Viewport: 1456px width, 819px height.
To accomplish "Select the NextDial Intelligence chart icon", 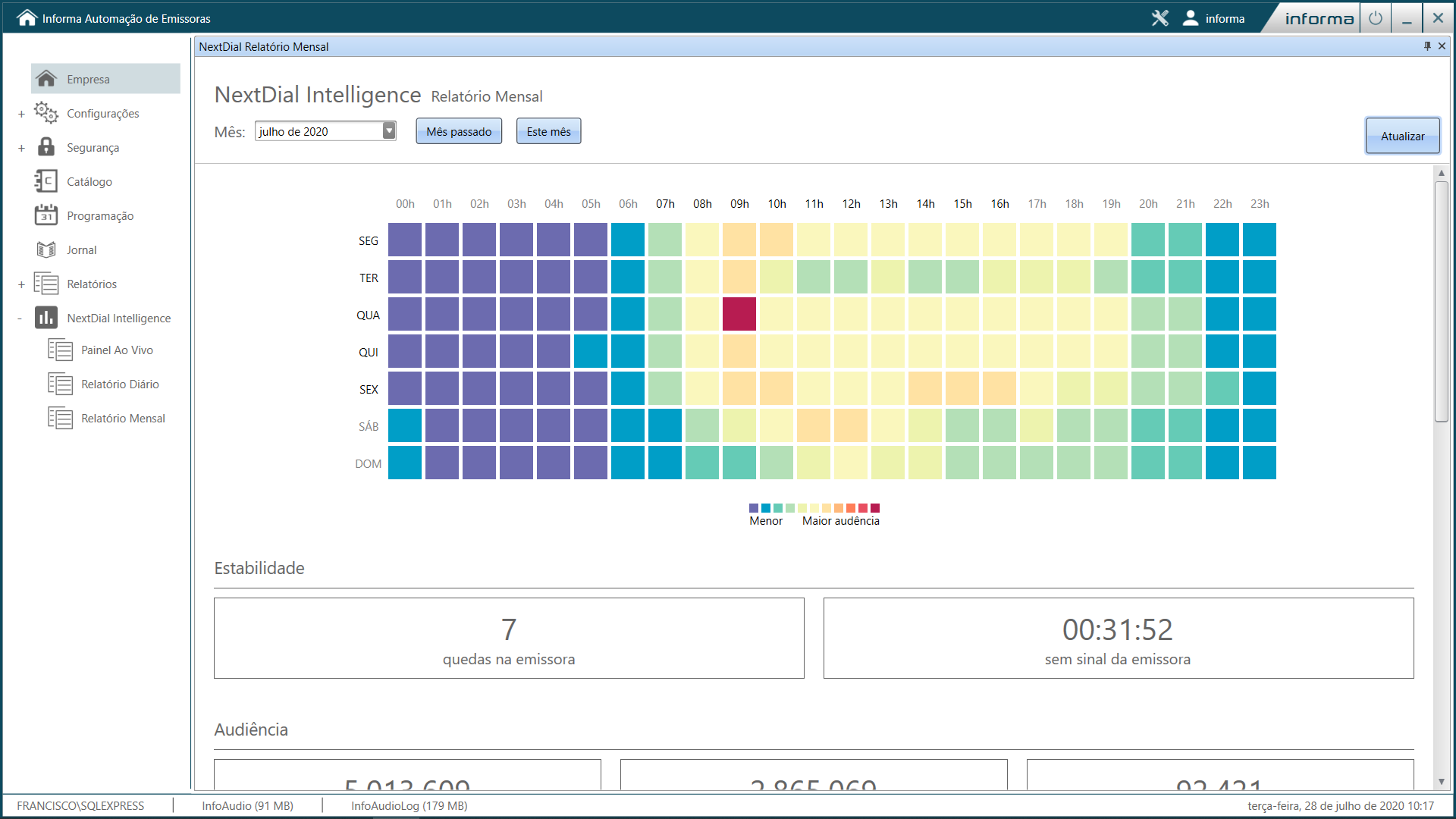I will pyautogui.click(x=46, y=318).
